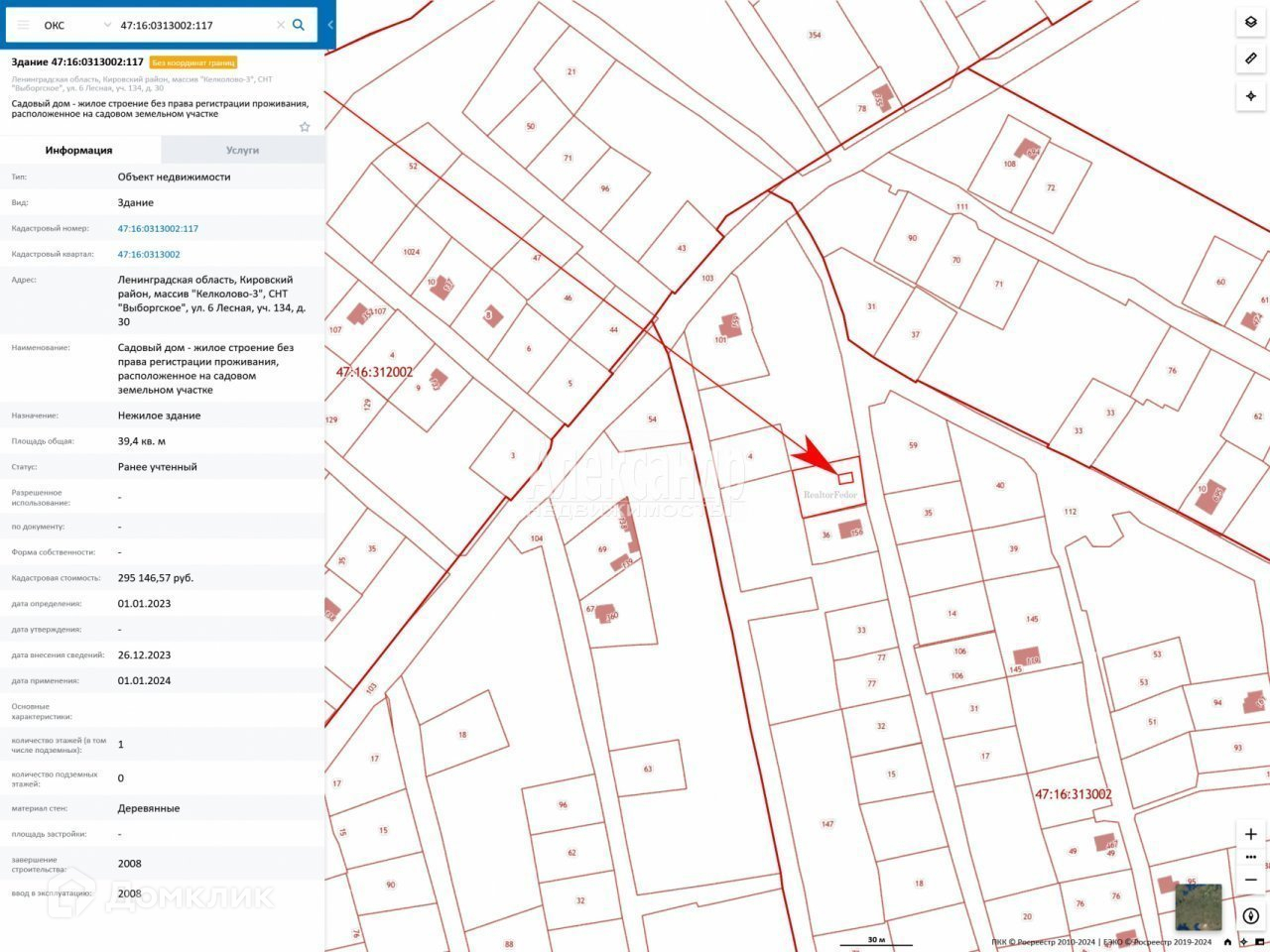The height and width of the screenshot is (952, 1270).
Task: Add the building to favorites with star
Action: 305,127
